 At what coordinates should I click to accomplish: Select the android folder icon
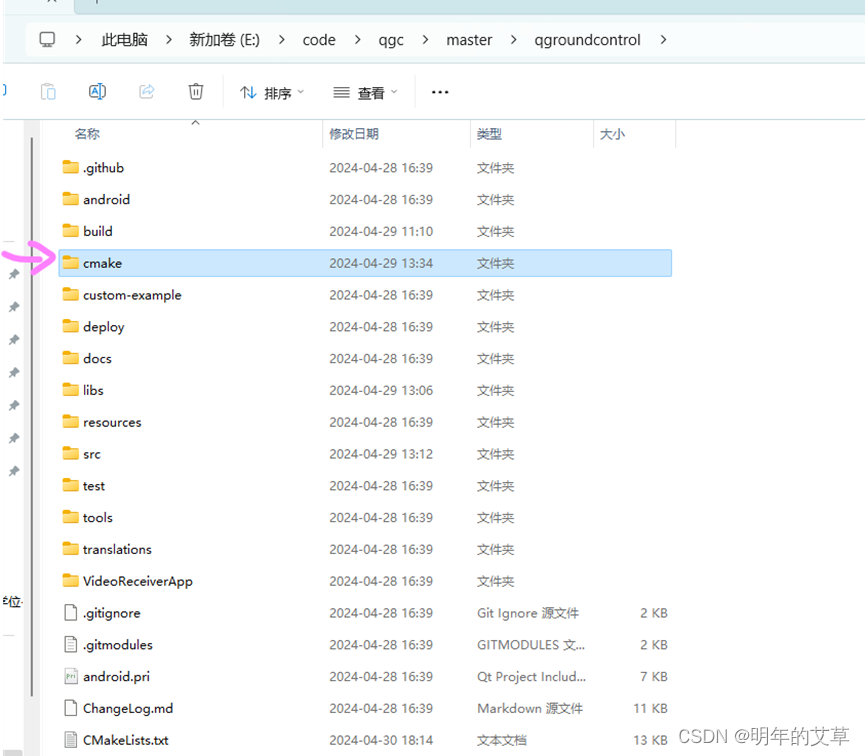71,199
